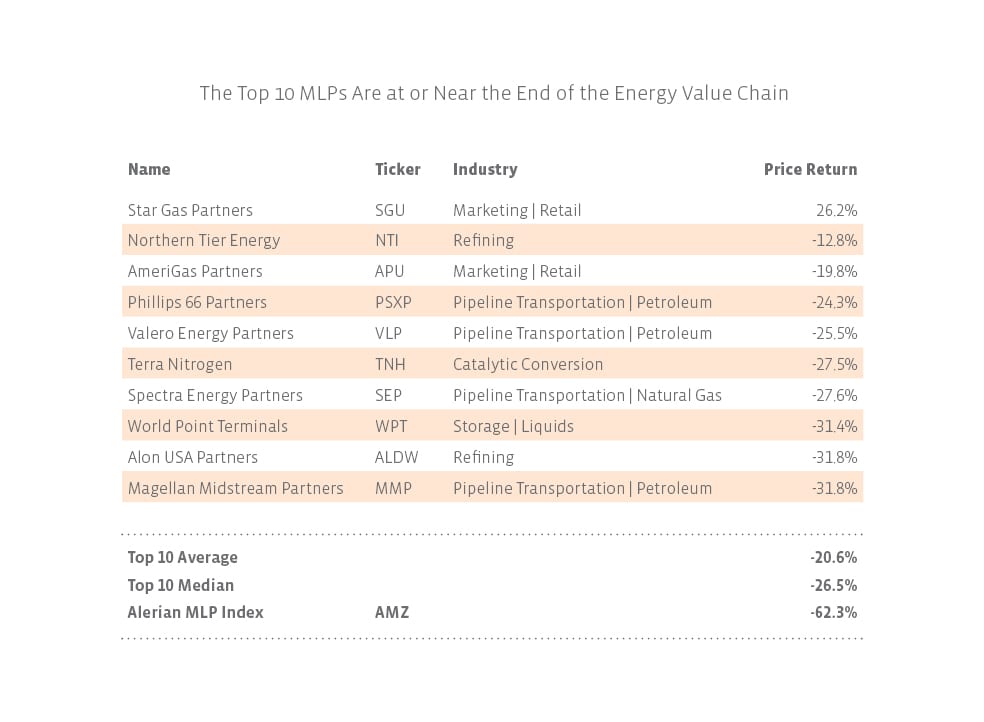Click the PSXP ticker symbol
The width and height of the screenshot is (984, 722).
(x=393, y=303)
